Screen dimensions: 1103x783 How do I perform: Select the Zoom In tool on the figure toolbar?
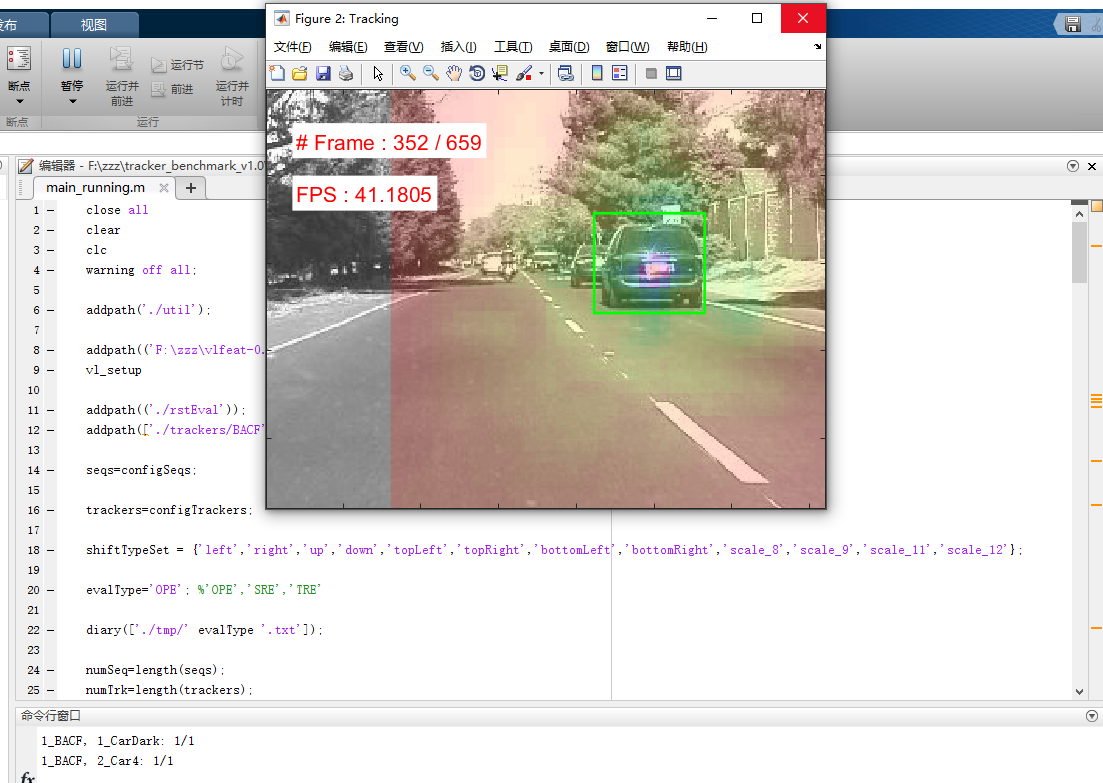[408, 73]
